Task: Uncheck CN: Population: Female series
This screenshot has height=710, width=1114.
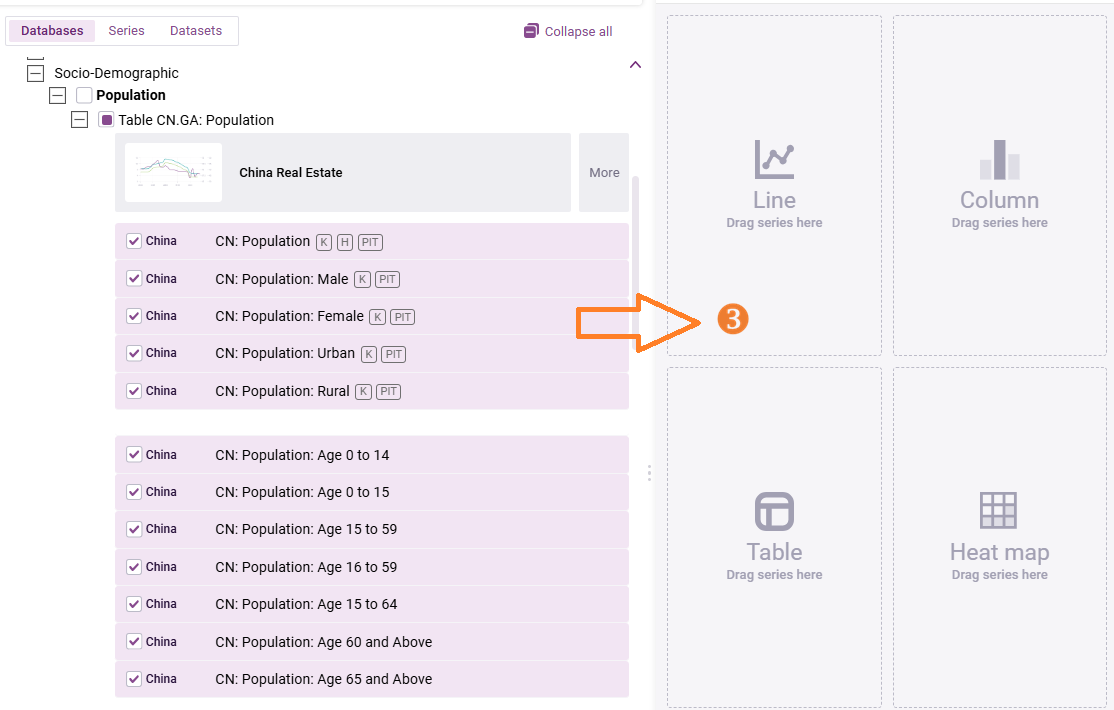Action: 134,316
